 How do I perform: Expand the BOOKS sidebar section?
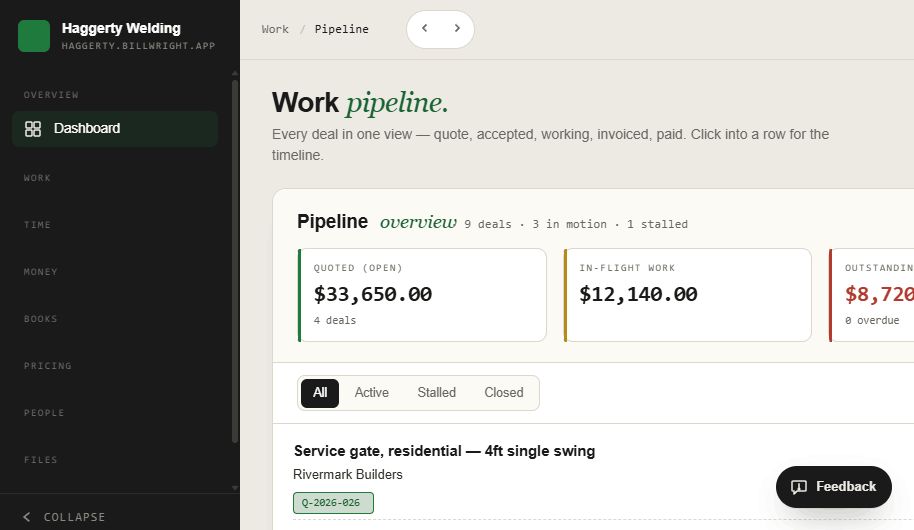pos(41,319)
